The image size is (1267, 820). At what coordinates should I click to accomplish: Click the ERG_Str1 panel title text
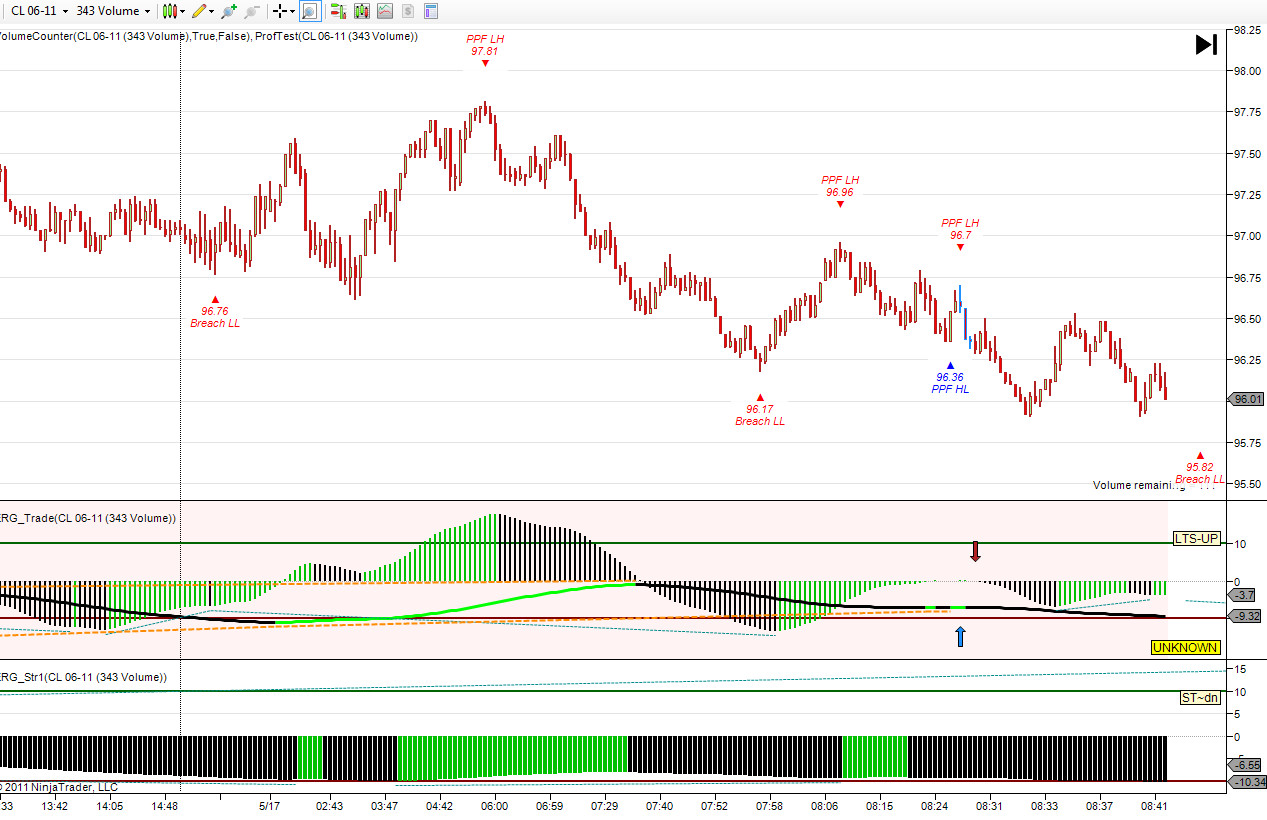pyautogui.click(x=84, y=677)
